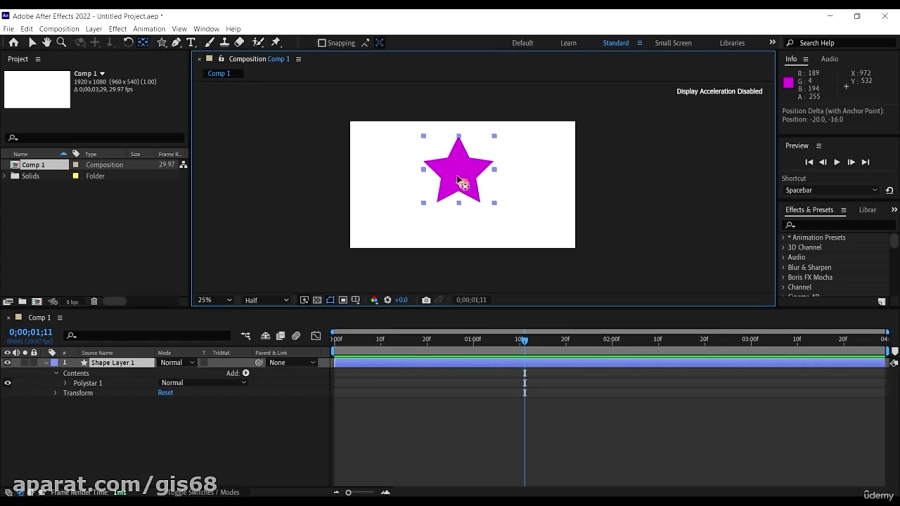Select the Zoom magnifier tool
Image resolution: width=900 pixels, height=506 pixels.
click(x=61, y=42)
